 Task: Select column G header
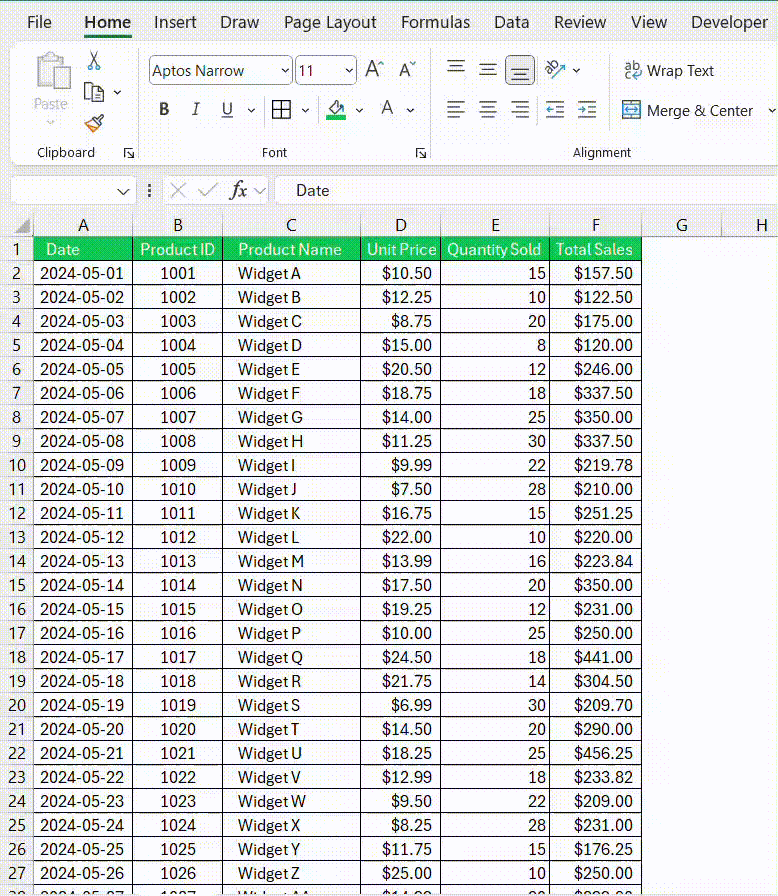coord(681,226)
